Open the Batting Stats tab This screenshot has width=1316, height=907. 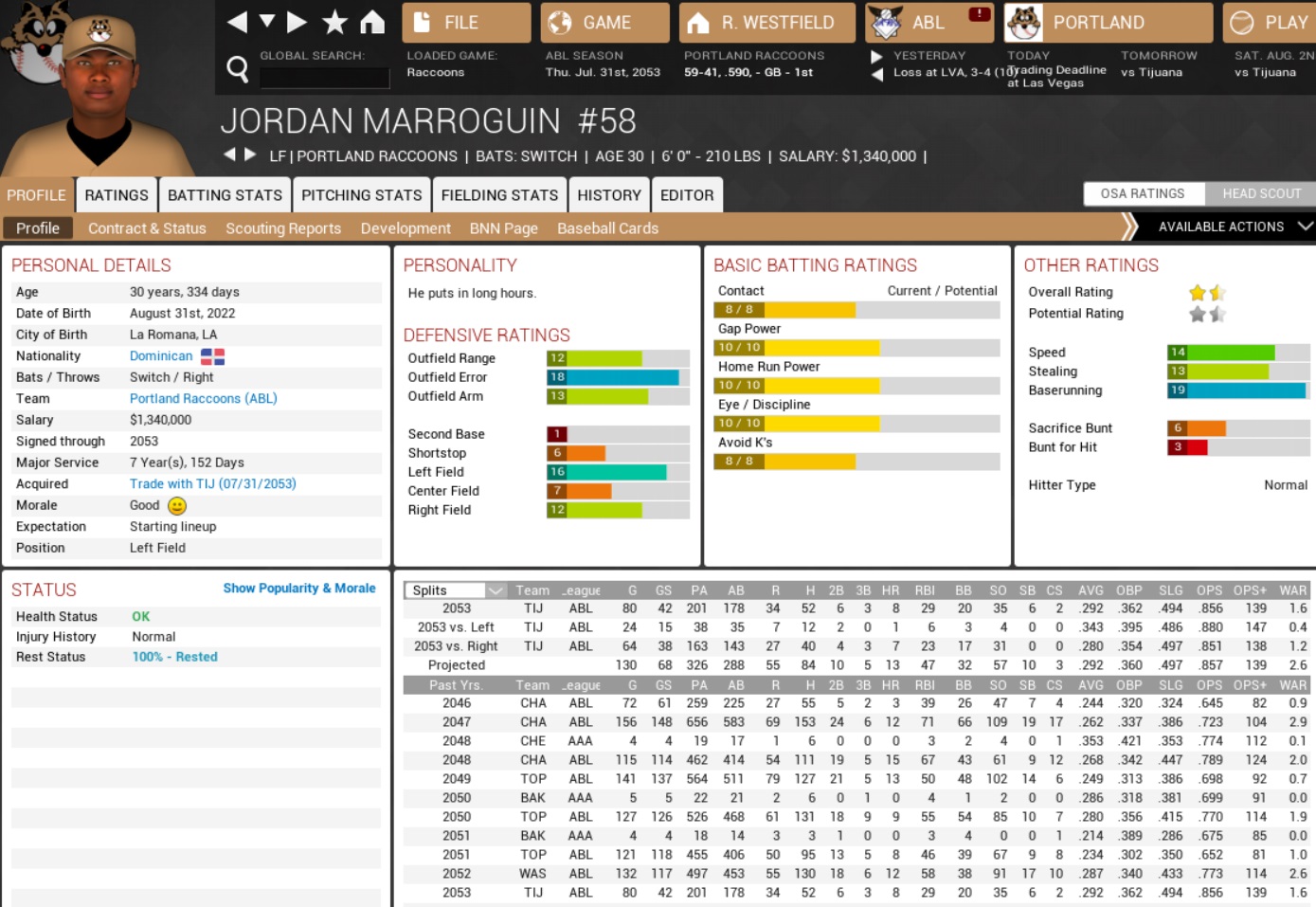225,195
